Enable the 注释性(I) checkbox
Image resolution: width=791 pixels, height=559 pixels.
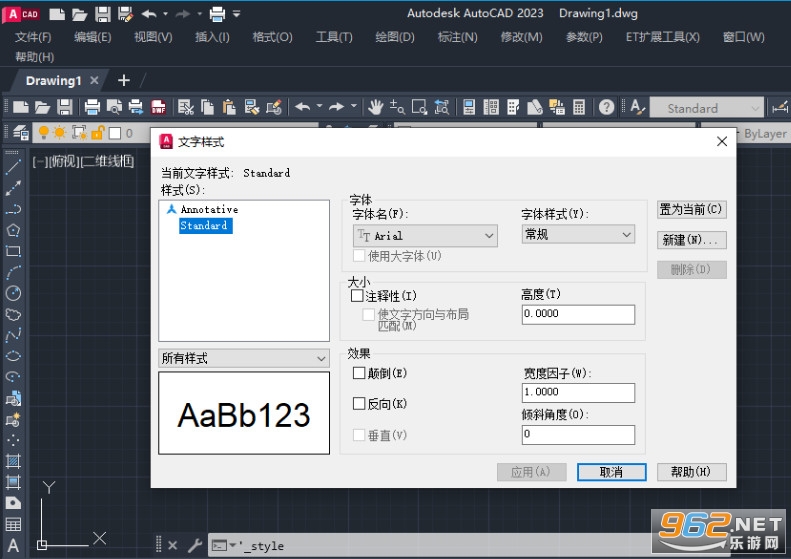point(357,296)
